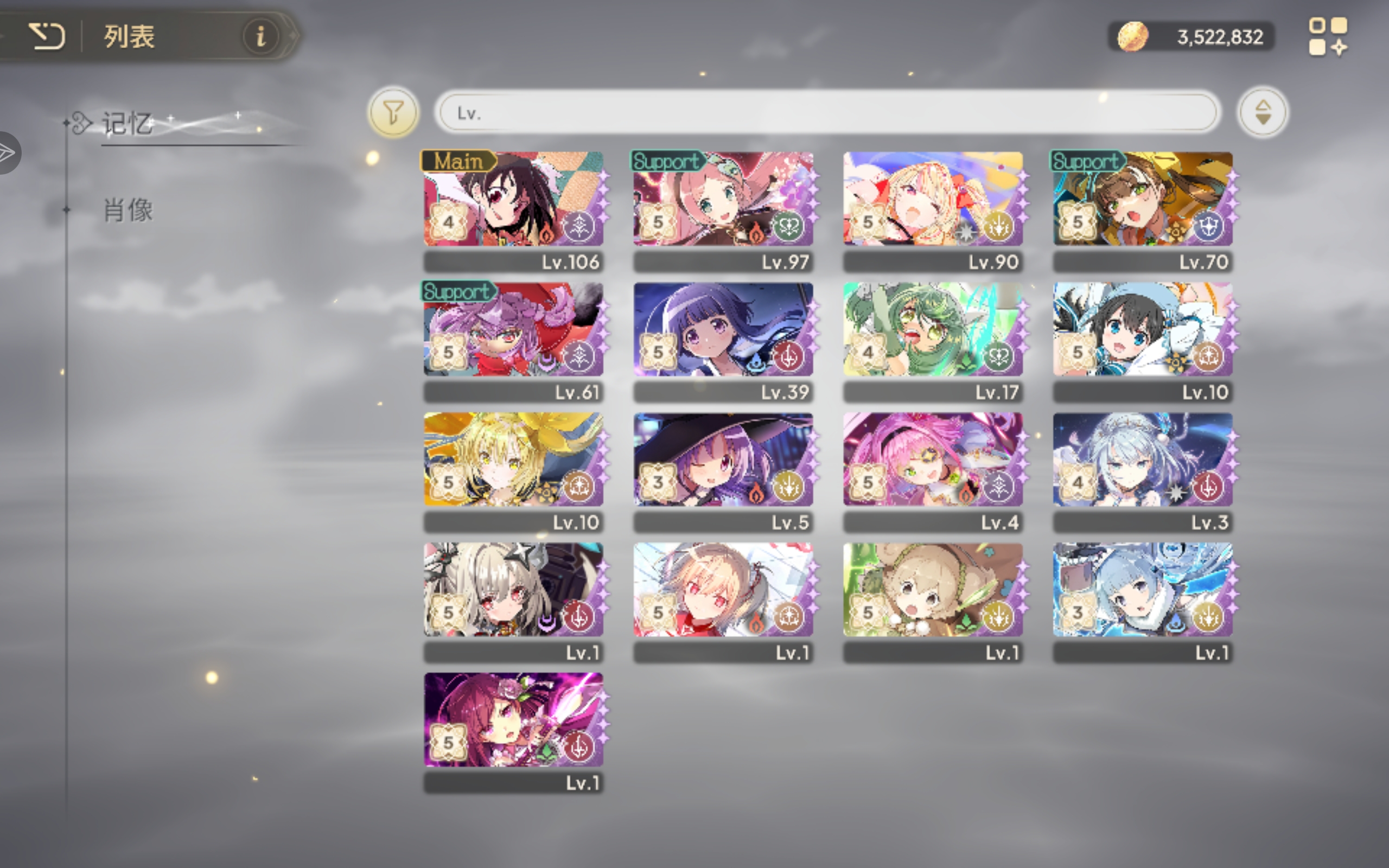
Task: Select the Support card at Lv.97
Action: [723, 211]
